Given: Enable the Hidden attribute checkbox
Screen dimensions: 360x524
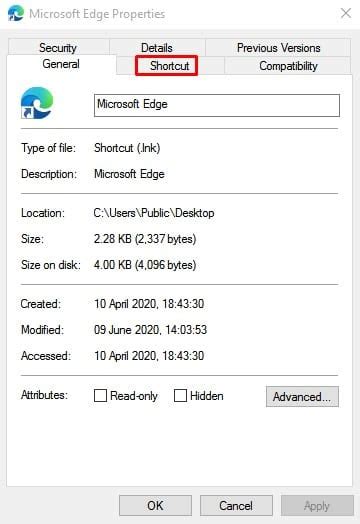Looking at the screenshot, I should (x=180, y=395).
